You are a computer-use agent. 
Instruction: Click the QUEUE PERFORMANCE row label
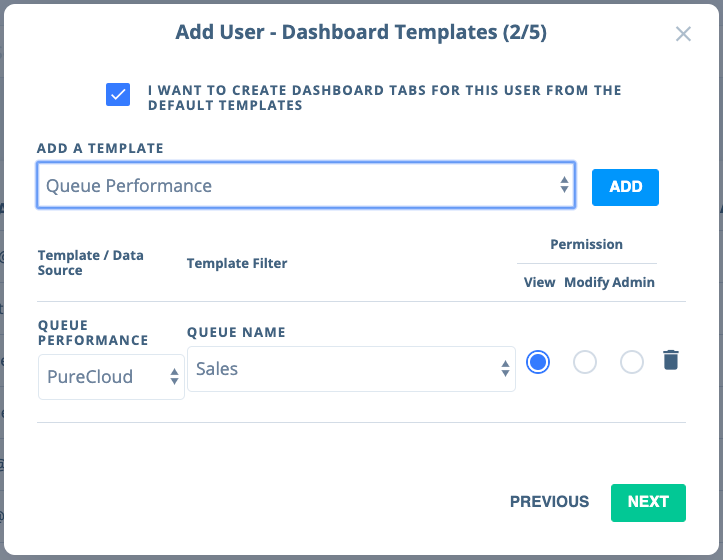[x=93, y=333]
